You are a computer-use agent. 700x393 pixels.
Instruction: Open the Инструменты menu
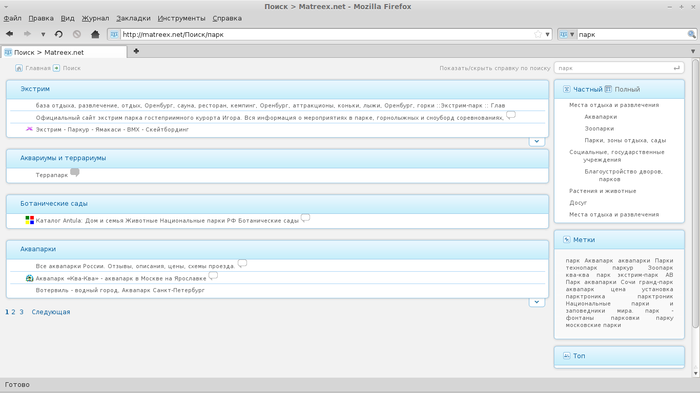pos(181,18)
